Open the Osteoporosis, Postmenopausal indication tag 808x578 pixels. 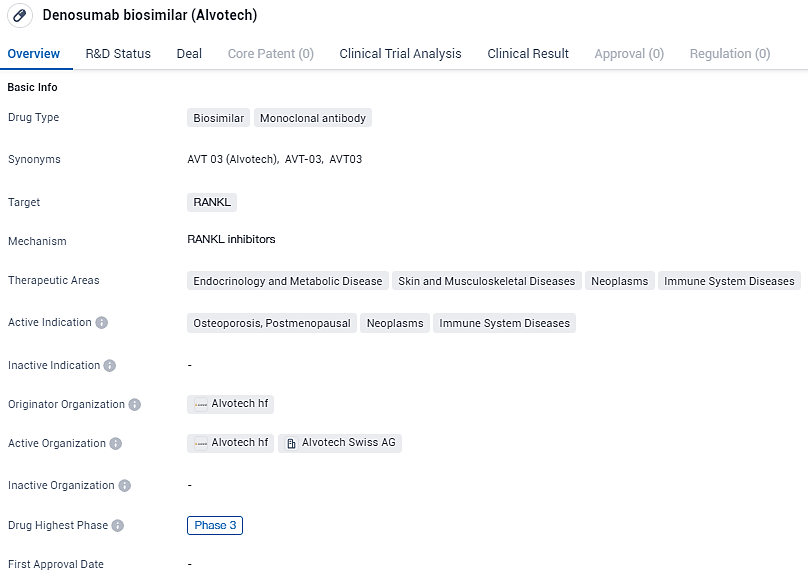(272, 323)
